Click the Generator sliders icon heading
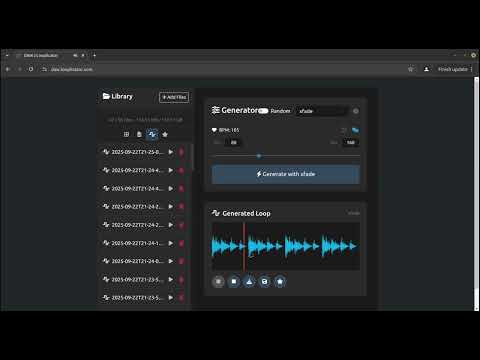 [216, 110]
